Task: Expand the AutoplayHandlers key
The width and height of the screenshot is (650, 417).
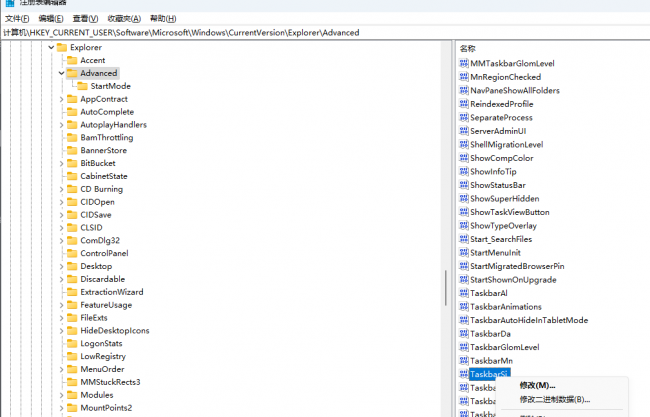Action: (61, 125)
